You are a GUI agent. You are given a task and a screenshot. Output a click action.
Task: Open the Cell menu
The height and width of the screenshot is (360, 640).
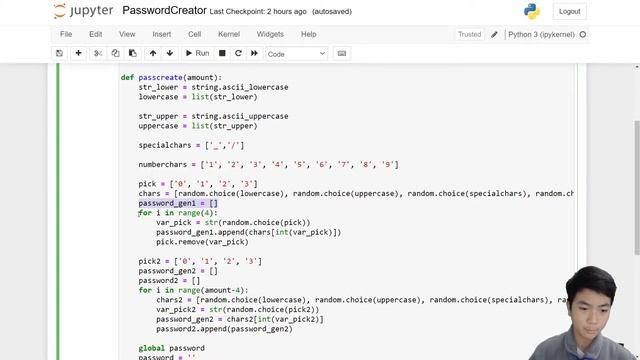[x=194, y=34]
